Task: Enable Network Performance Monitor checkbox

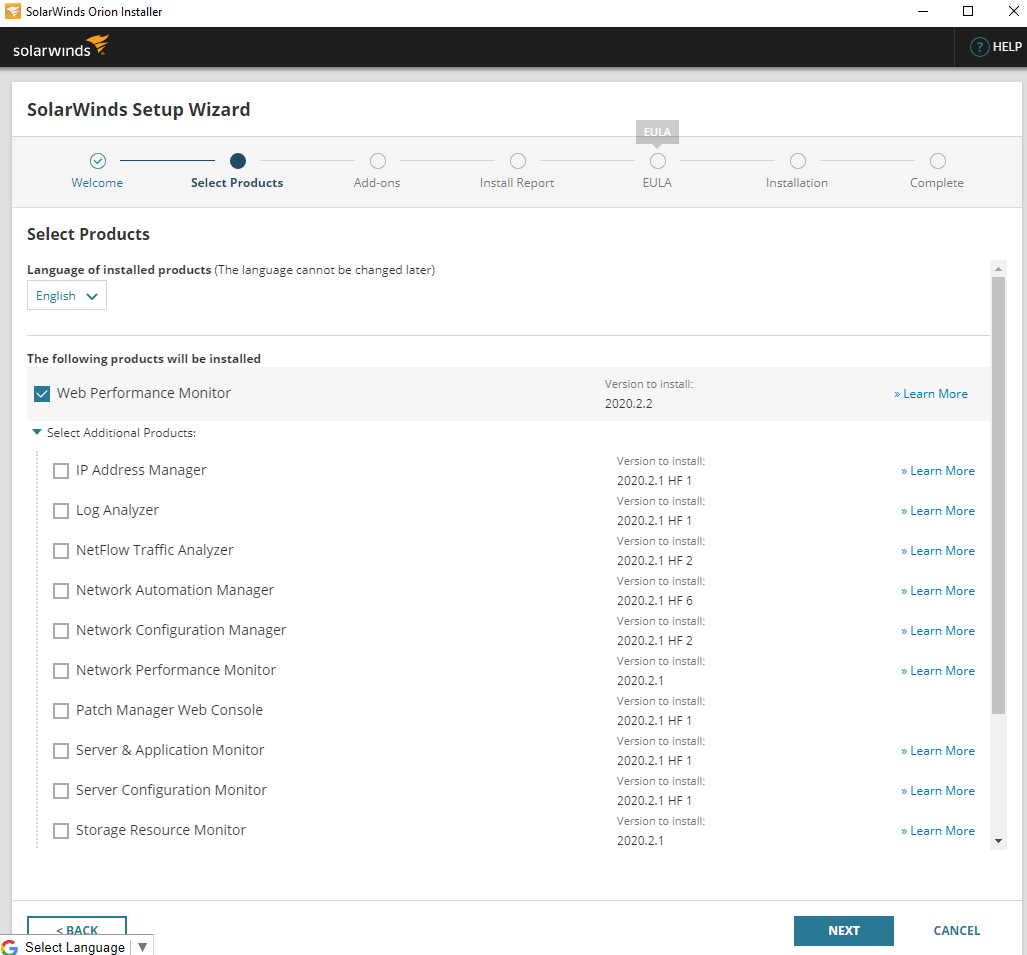Action: (61, 671)
